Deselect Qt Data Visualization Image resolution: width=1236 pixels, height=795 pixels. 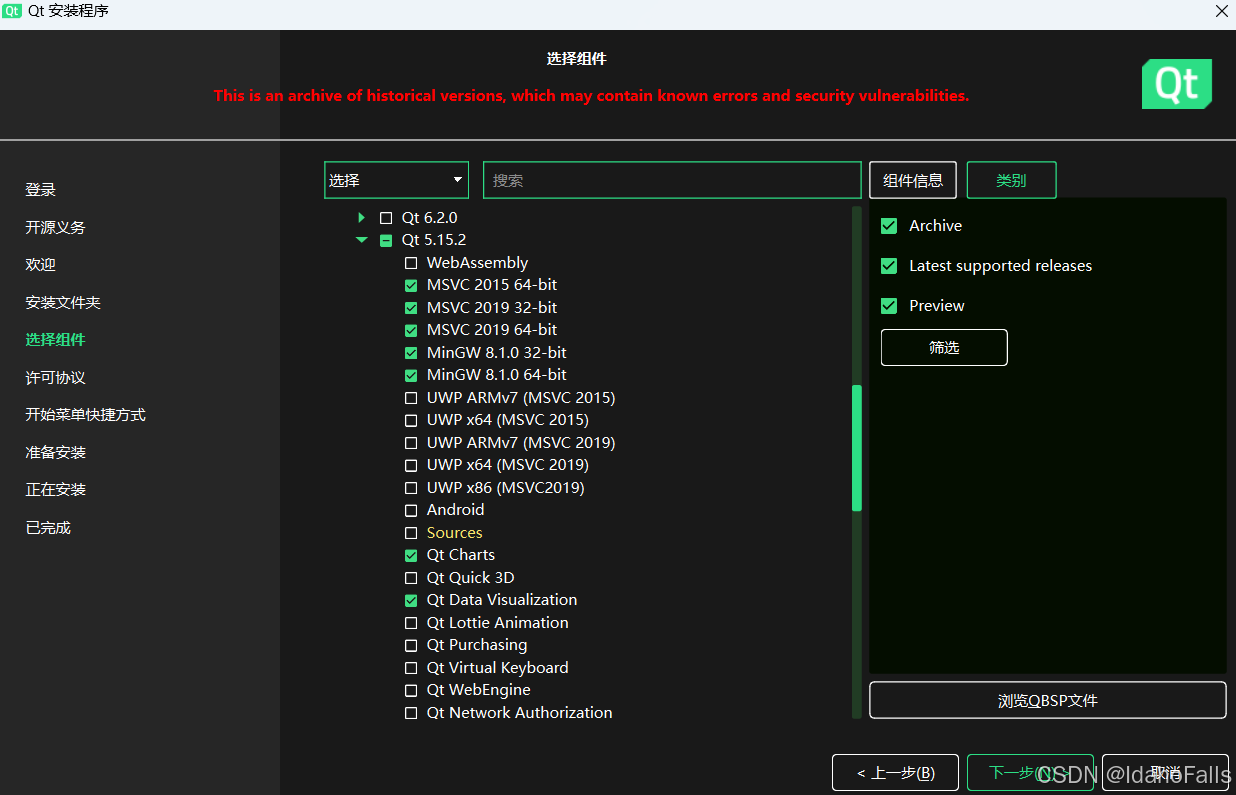(411, 600)
